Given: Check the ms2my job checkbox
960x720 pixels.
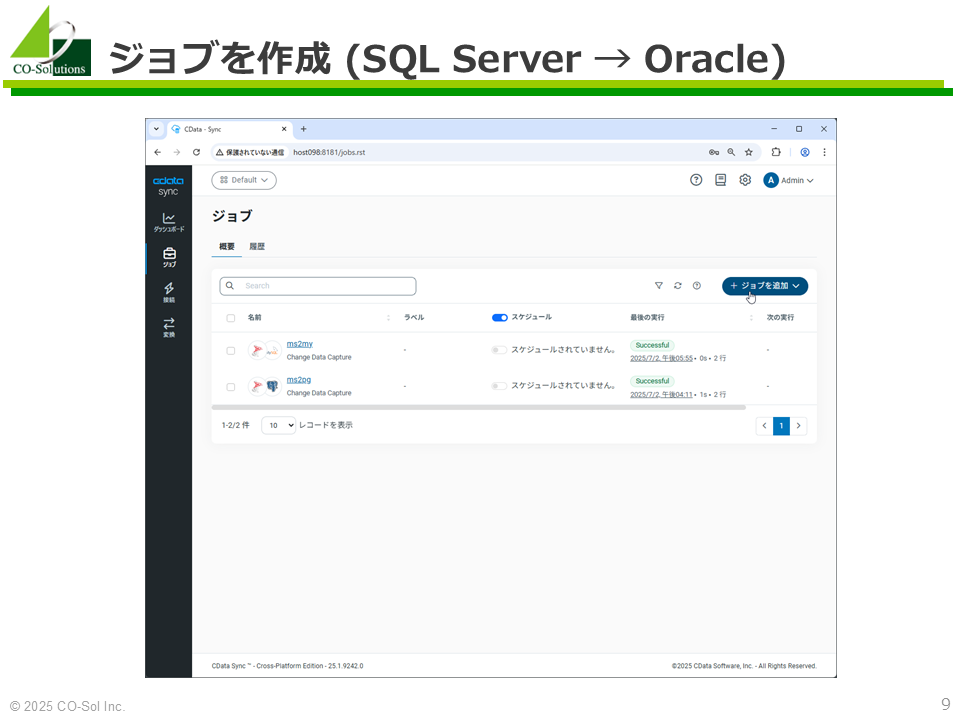Looking at the screenshot, I should tap(231, 351).
